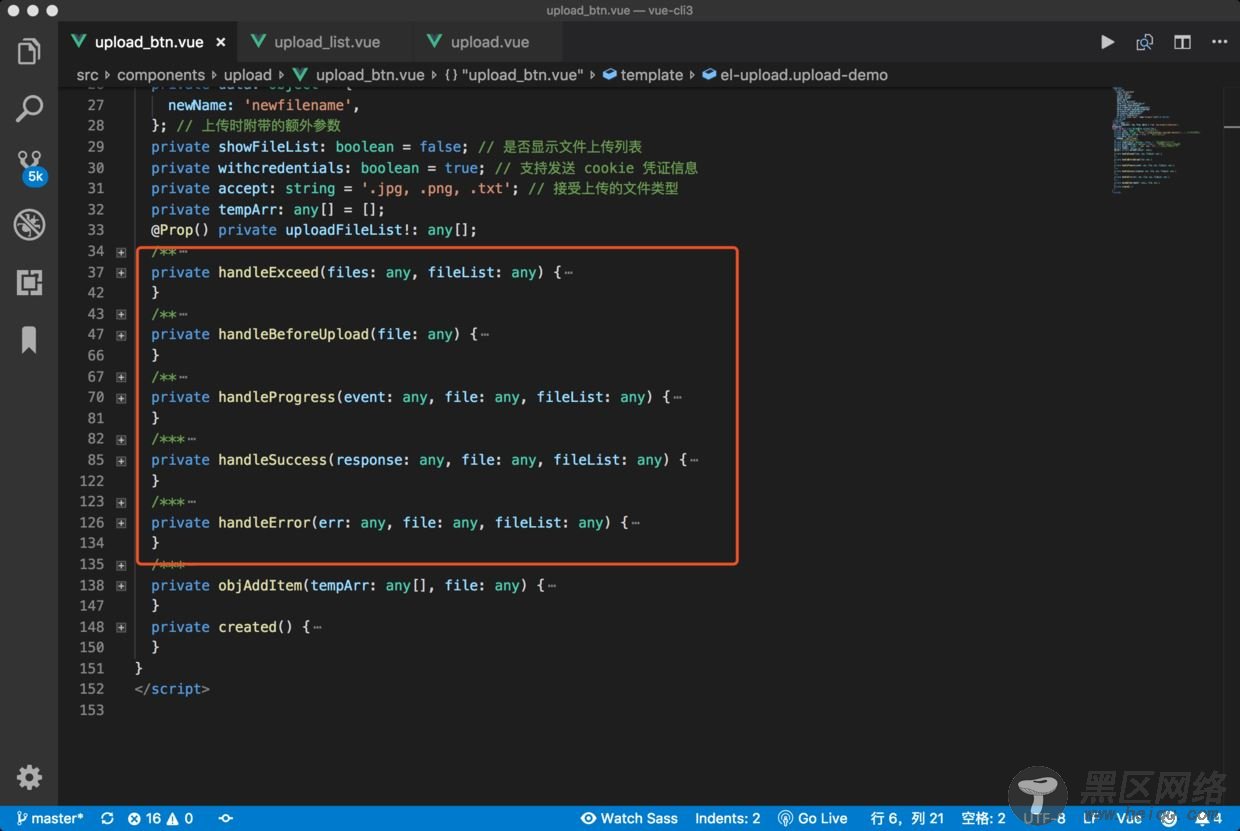
Task: Expand the folded comment at line 67
Action: click(121, 377)
